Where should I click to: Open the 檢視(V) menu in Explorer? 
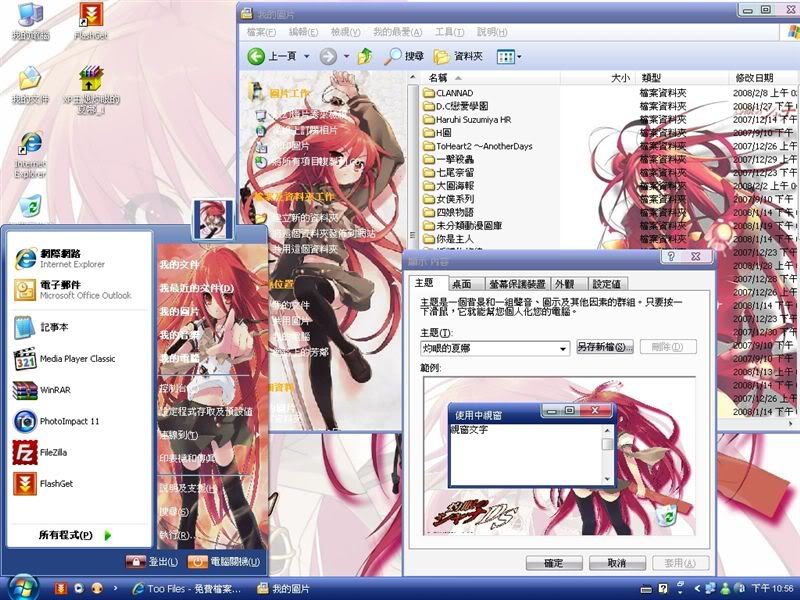click(345, 32)
